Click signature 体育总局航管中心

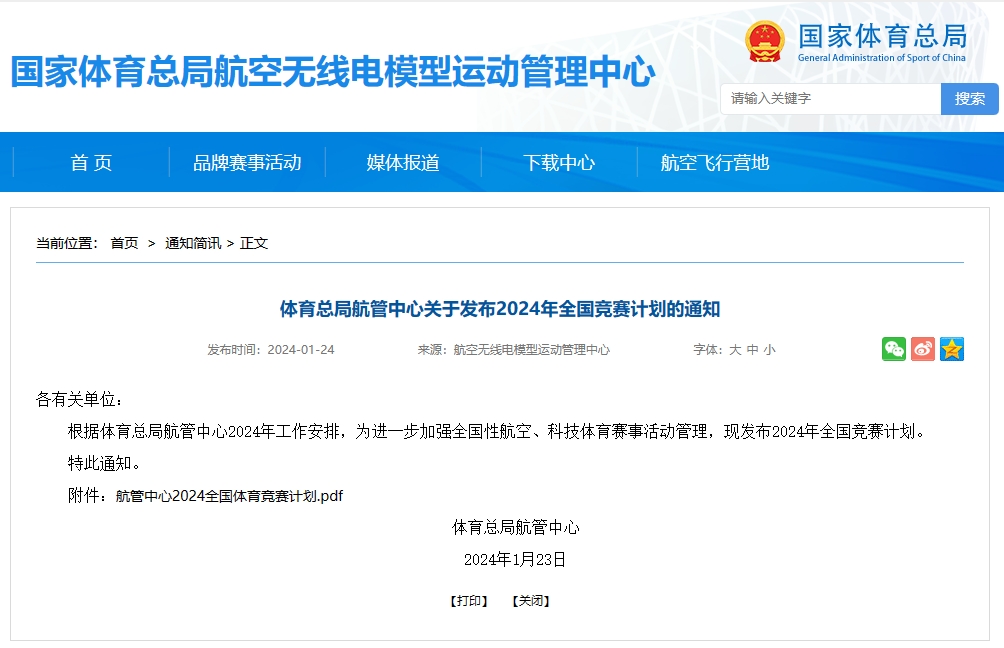[x=515, y=528]
